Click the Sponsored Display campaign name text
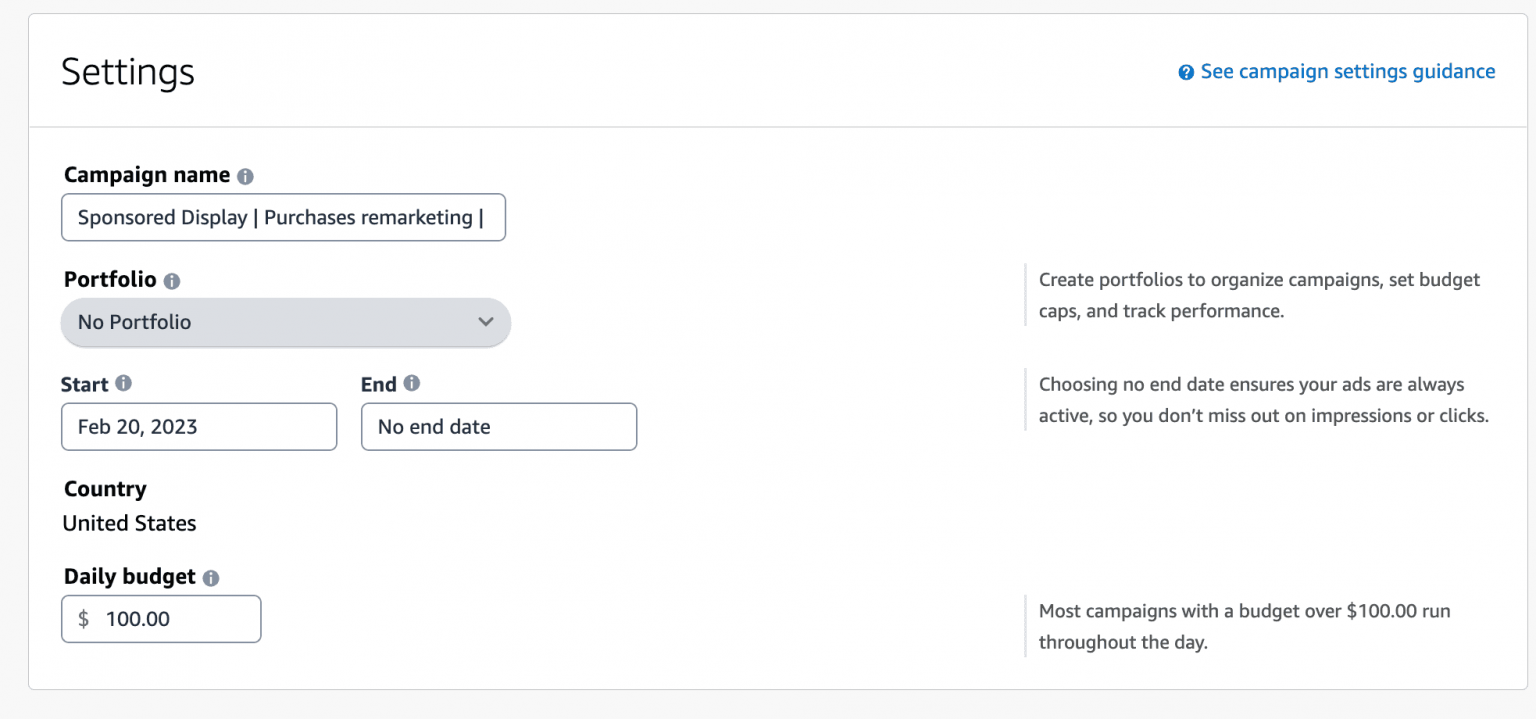Viewport: 1536px width, 719px height. click(x=283, y=217)
